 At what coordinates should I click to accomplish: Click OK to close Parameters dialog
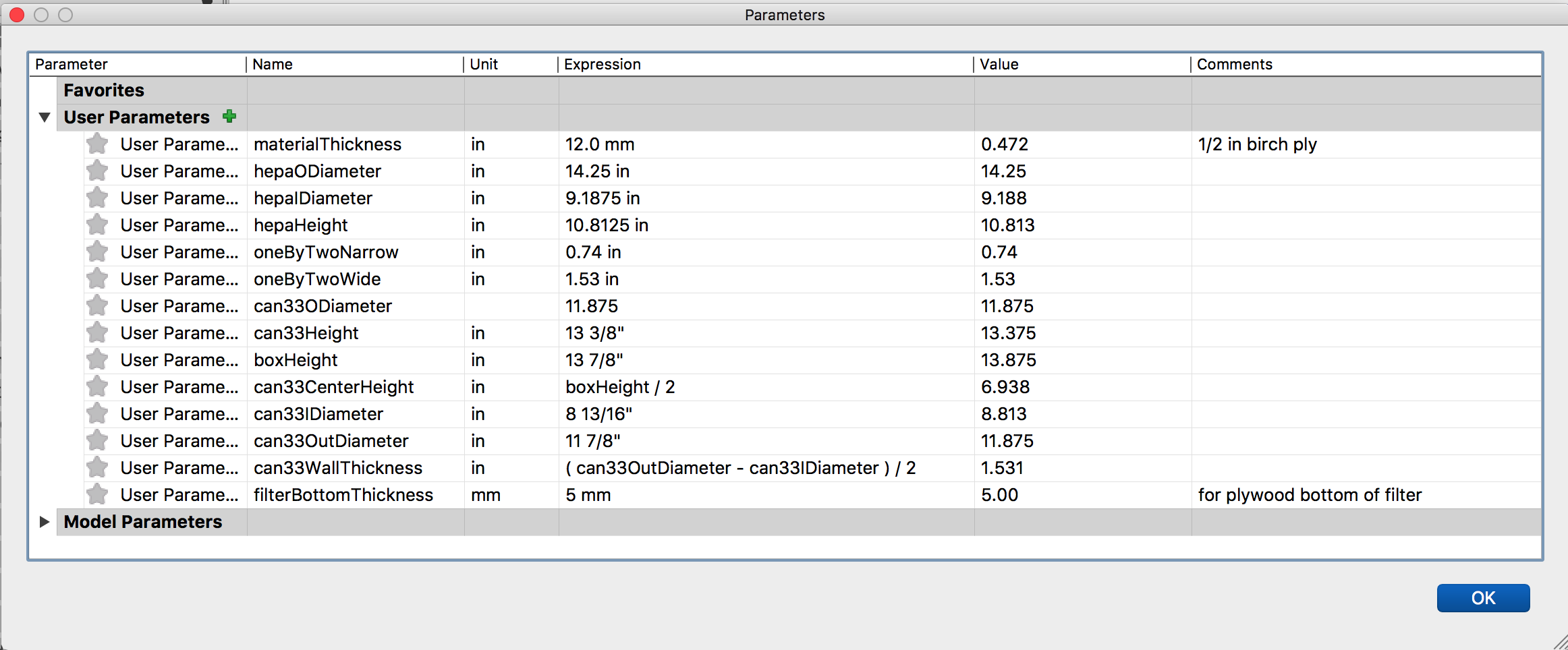1483,598
